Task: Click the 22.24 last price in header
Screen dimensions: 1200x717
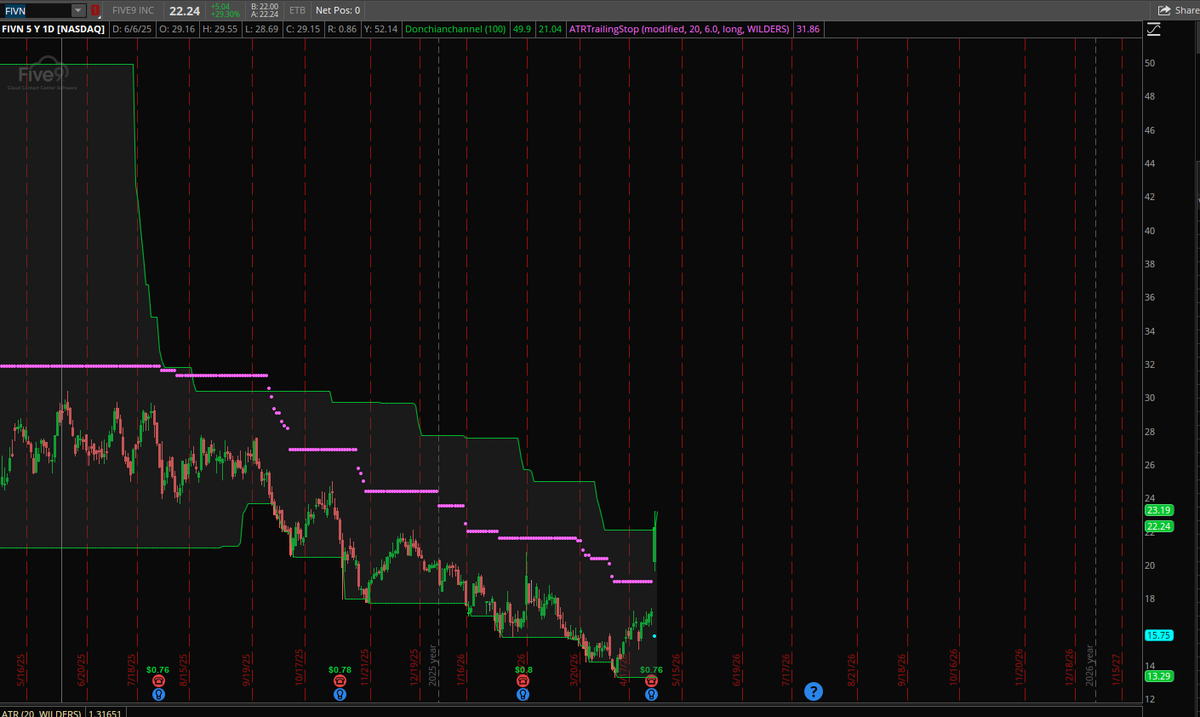Action: (184, 10)
